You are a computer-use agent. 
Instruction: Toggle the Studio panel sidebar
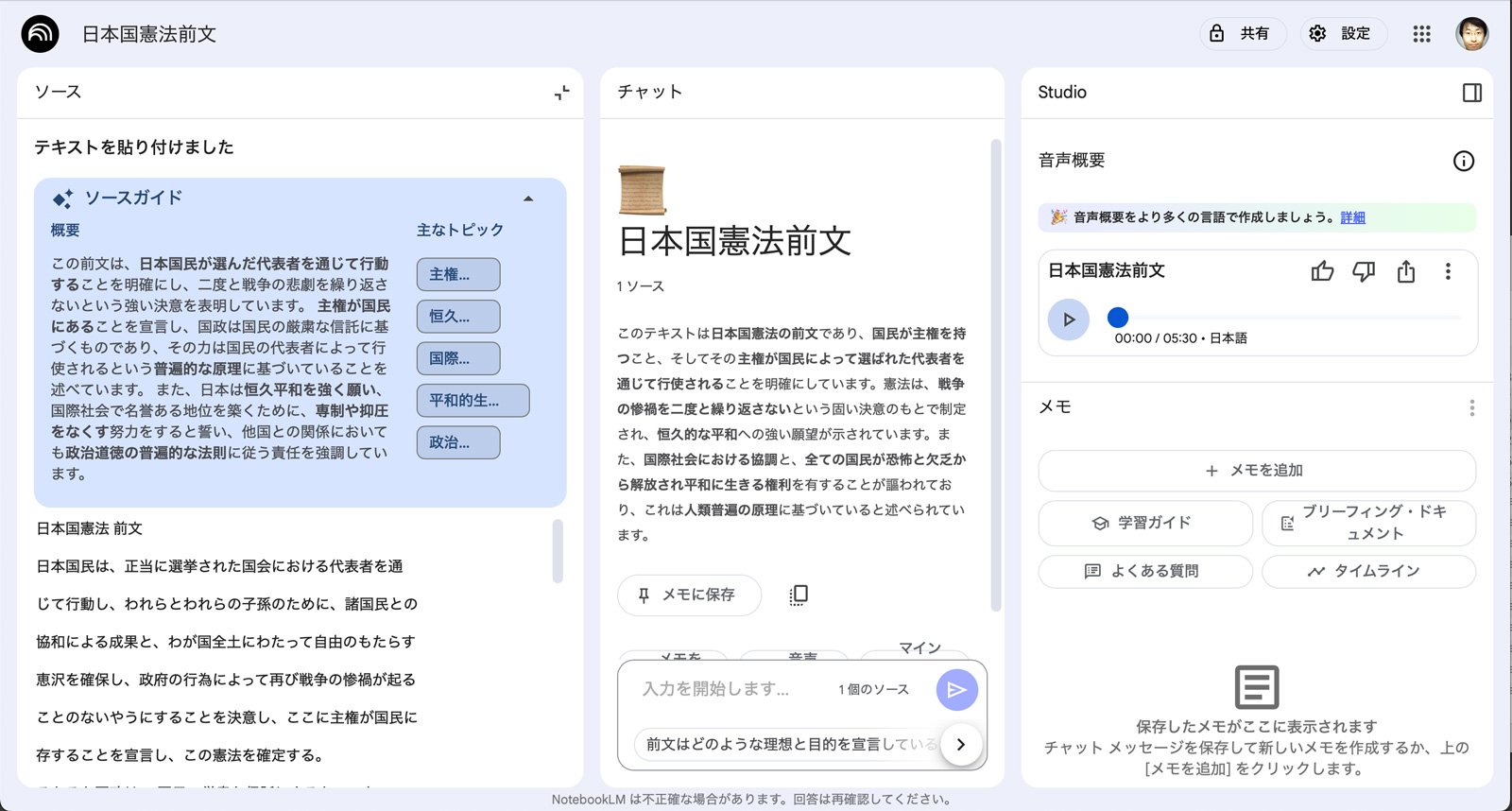coord(1471,93)
